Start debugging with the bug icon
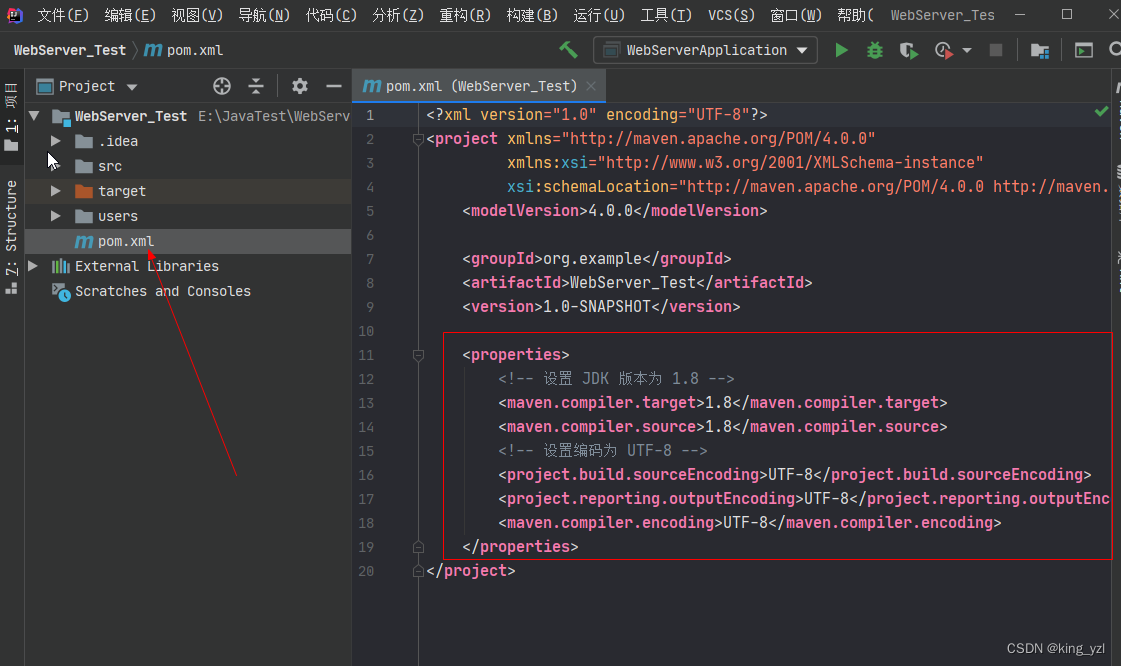1121x666 pixels. pos(874,50)
